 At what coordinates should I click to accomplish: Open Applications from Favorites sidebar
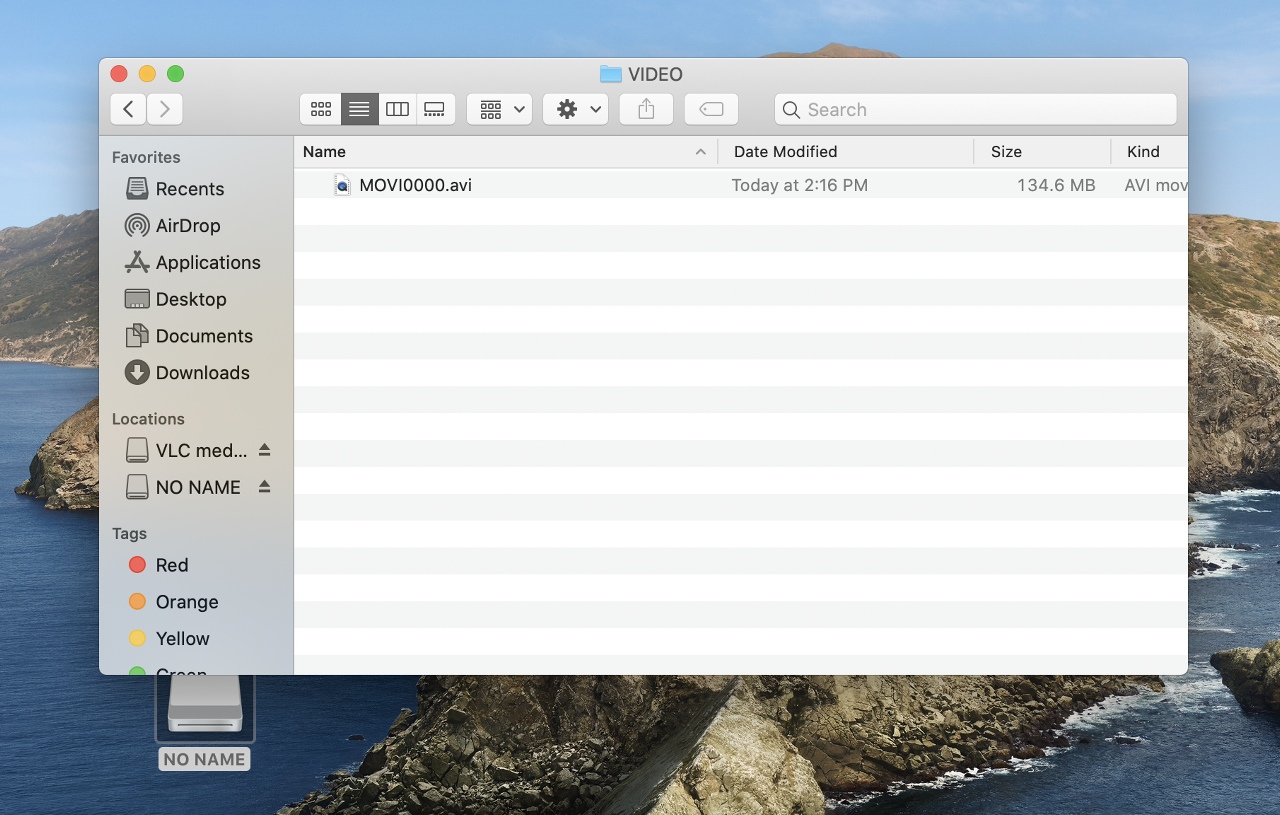[x=207, y=263]
